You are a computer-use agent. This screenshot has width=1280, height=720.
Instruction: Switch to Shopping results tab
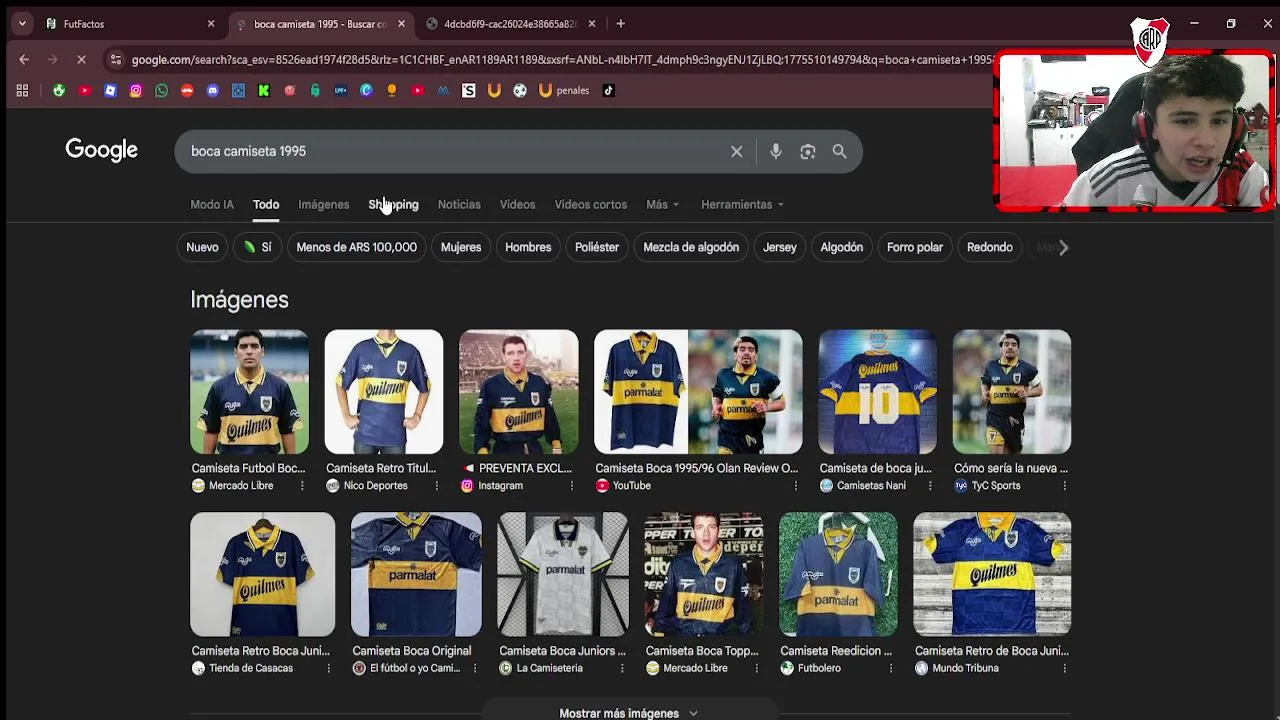pyautogui.click(x=393, y=204)
